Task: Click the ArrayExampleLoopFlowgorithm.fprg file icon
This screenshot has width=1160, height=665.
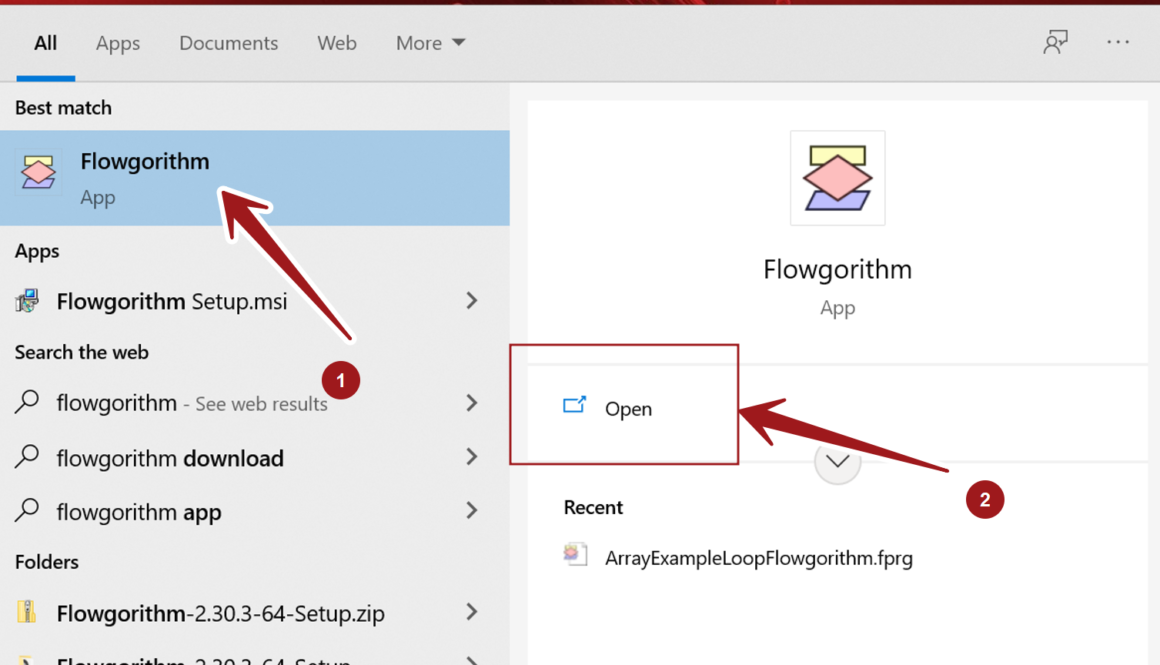Action: click(x=576, y=556)
